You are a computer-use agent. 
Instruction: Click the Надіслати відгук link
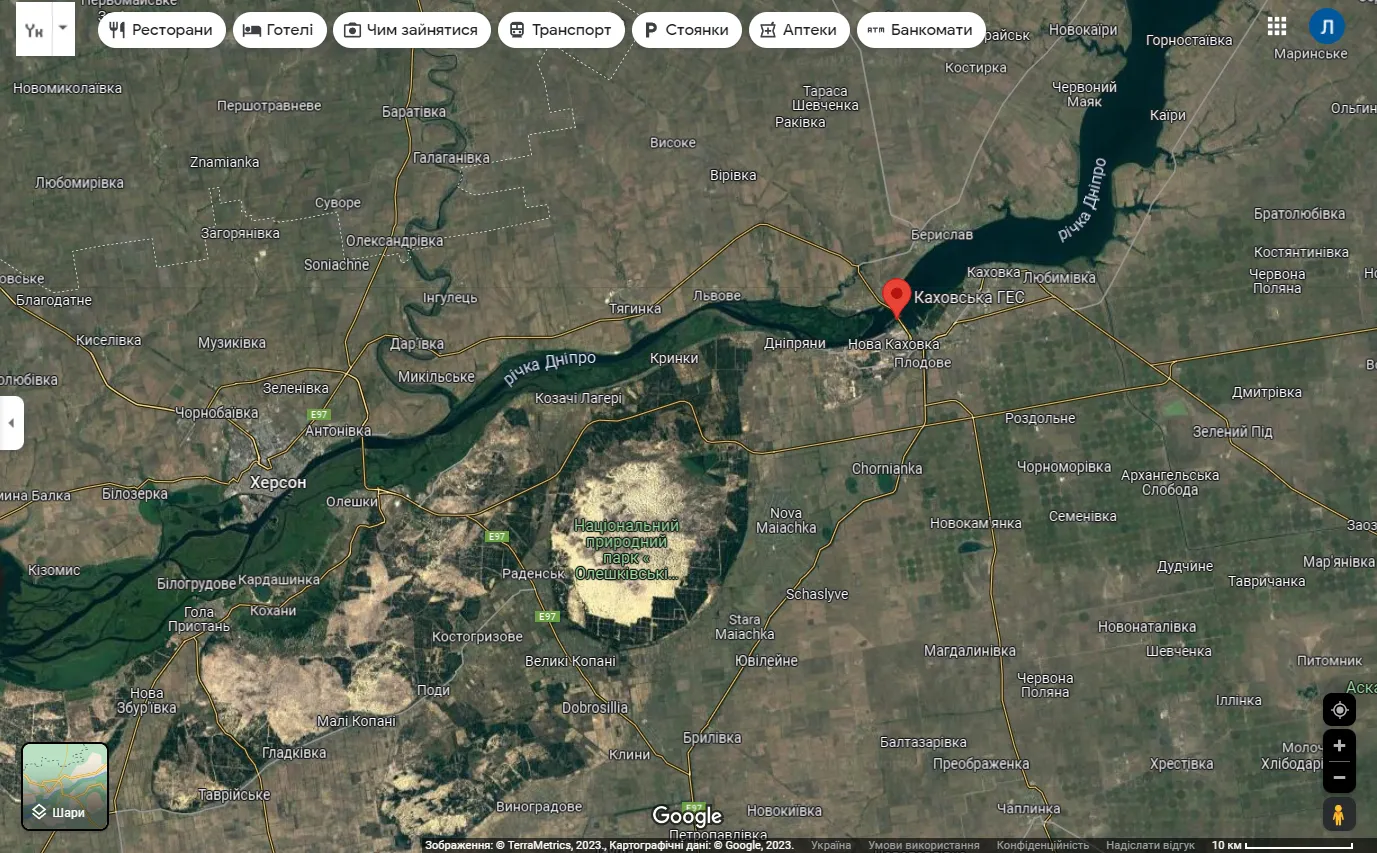(x=1150, y=845)
